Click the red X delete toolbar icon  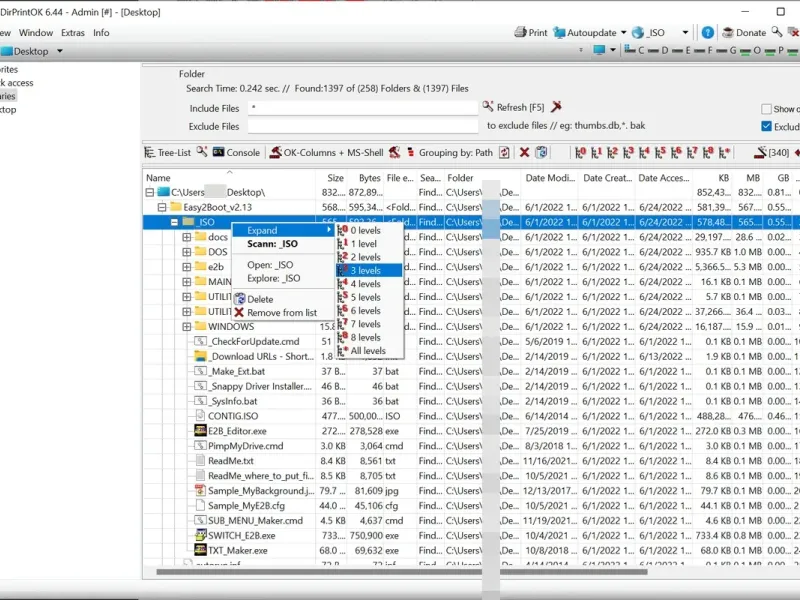[x=524, y=153]
